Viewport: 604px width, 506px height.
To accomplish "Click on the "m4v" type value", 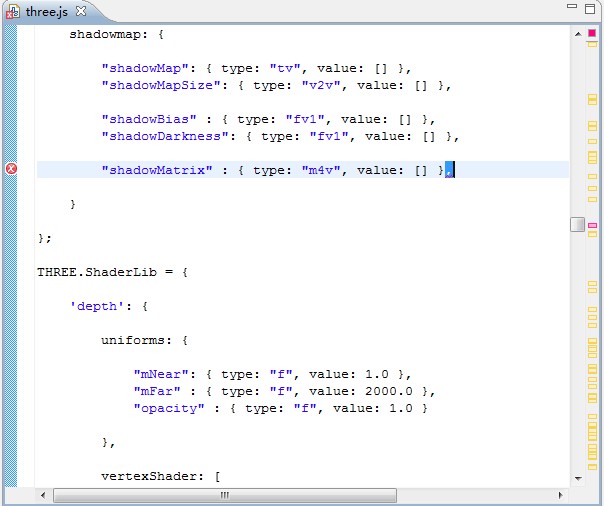I will coord(321,170).
